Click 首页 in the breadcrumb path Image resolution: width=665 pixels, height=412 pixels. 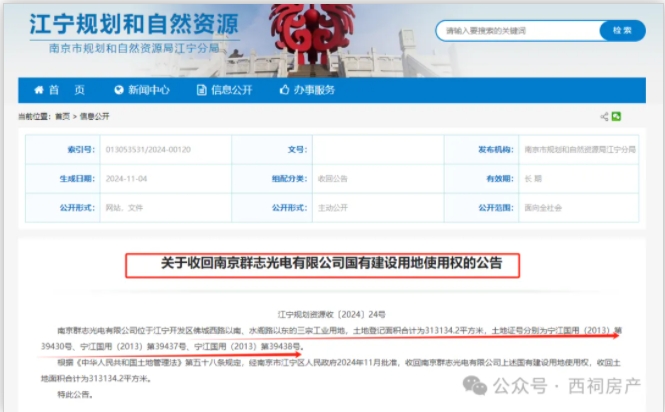tap(62, 117)
